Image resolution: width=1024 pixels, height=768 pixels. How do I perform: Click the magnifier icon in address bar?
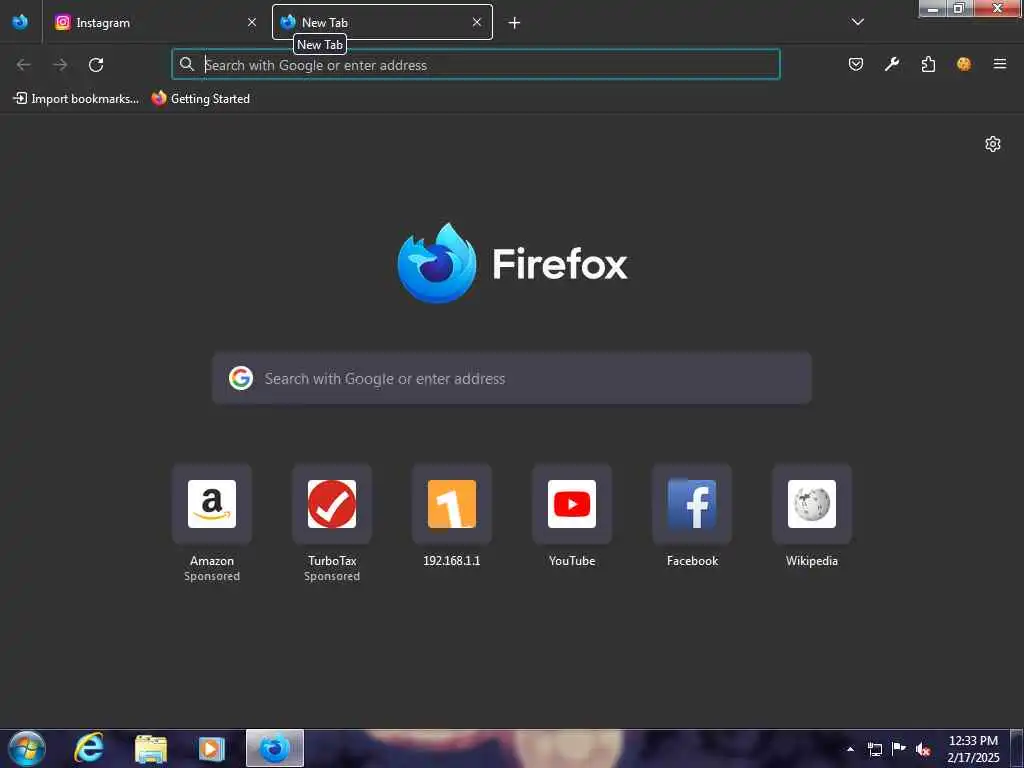pyautogui.click(x=187, y=64)
